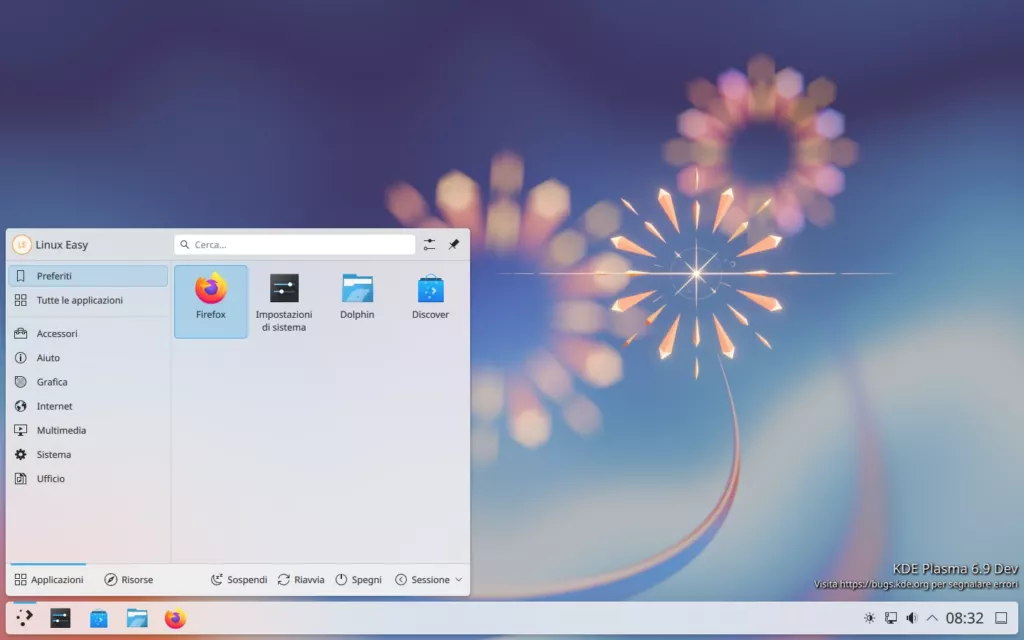Open the Accessori category

[88, 333]
